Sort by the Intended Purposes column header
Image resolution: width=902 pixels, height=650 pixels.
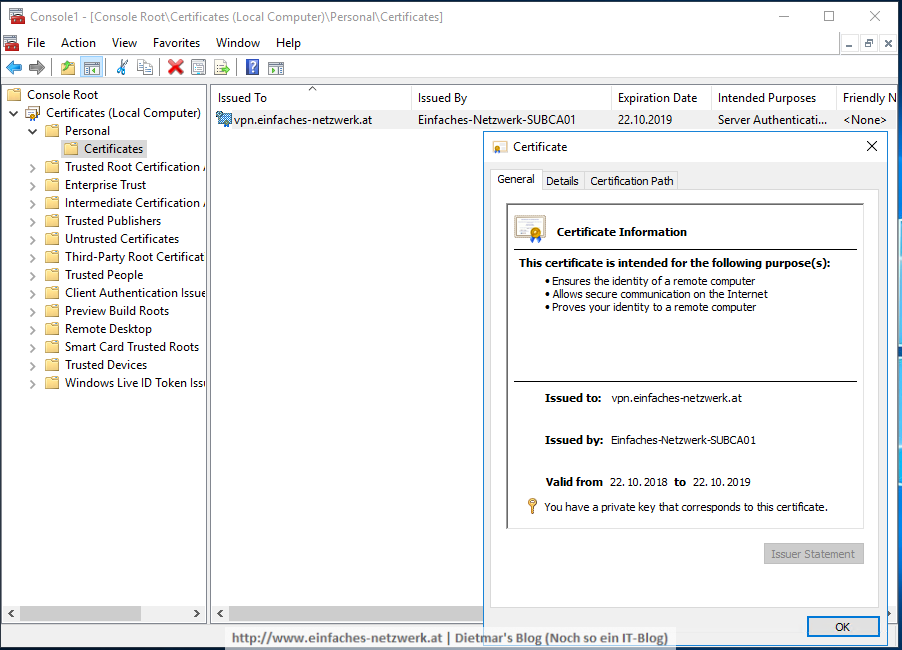(773, 97)
